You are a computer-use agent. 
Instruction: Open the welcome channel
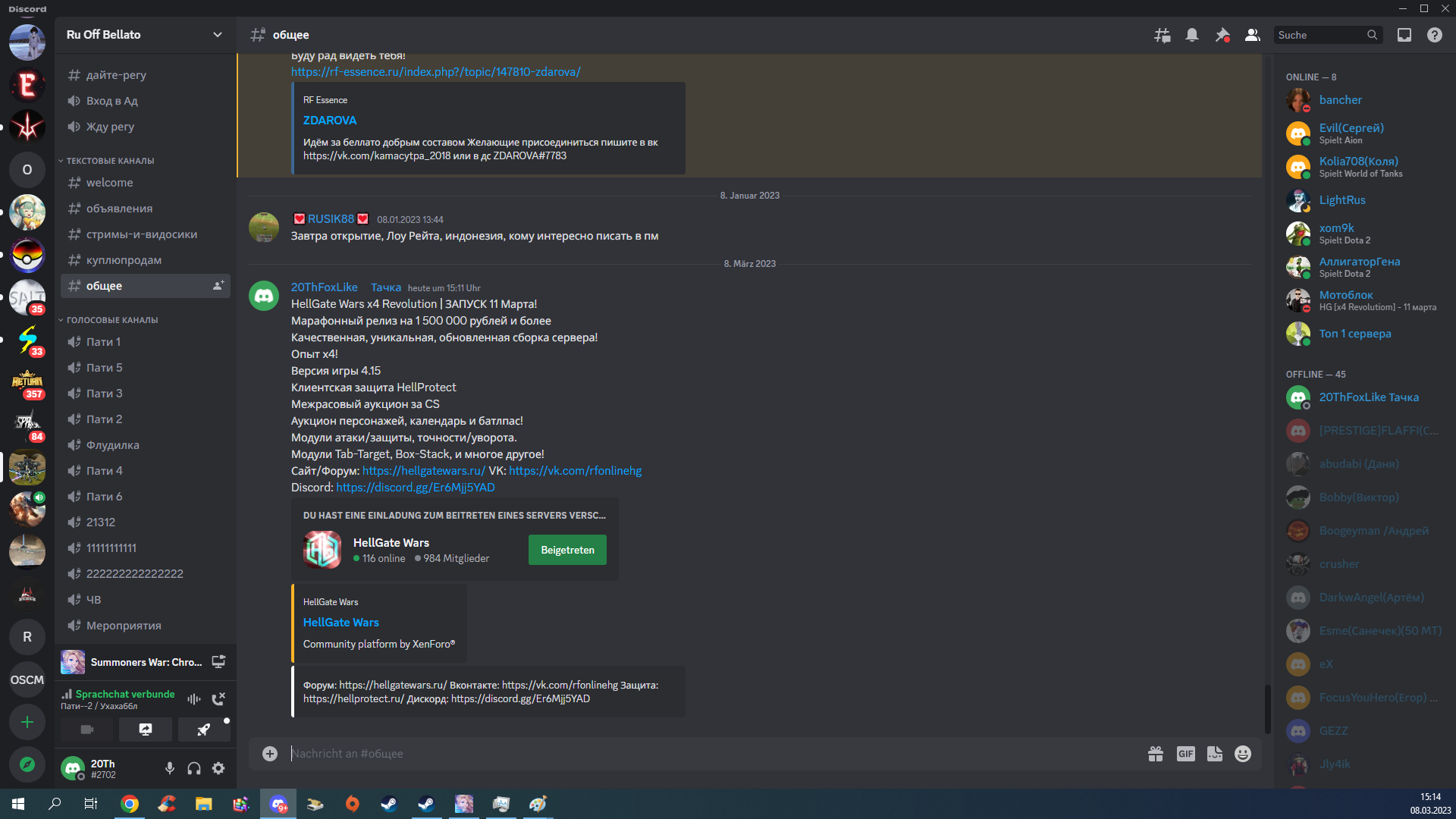145,183
